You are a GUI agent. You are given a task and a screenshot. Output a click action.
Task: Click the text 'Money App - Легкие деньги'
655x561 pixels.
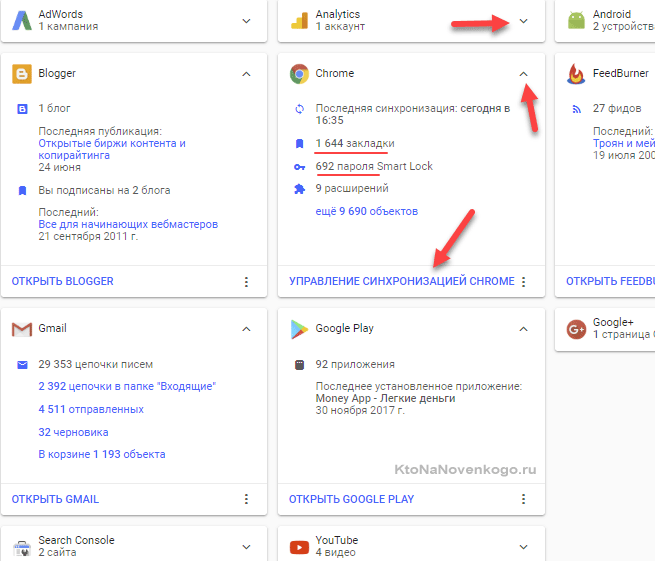[x=385, y=398]
